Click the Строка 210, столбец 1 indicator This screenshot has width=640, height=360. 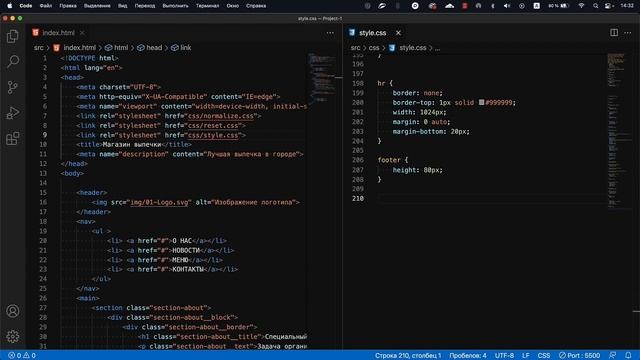tap(408, 356)
